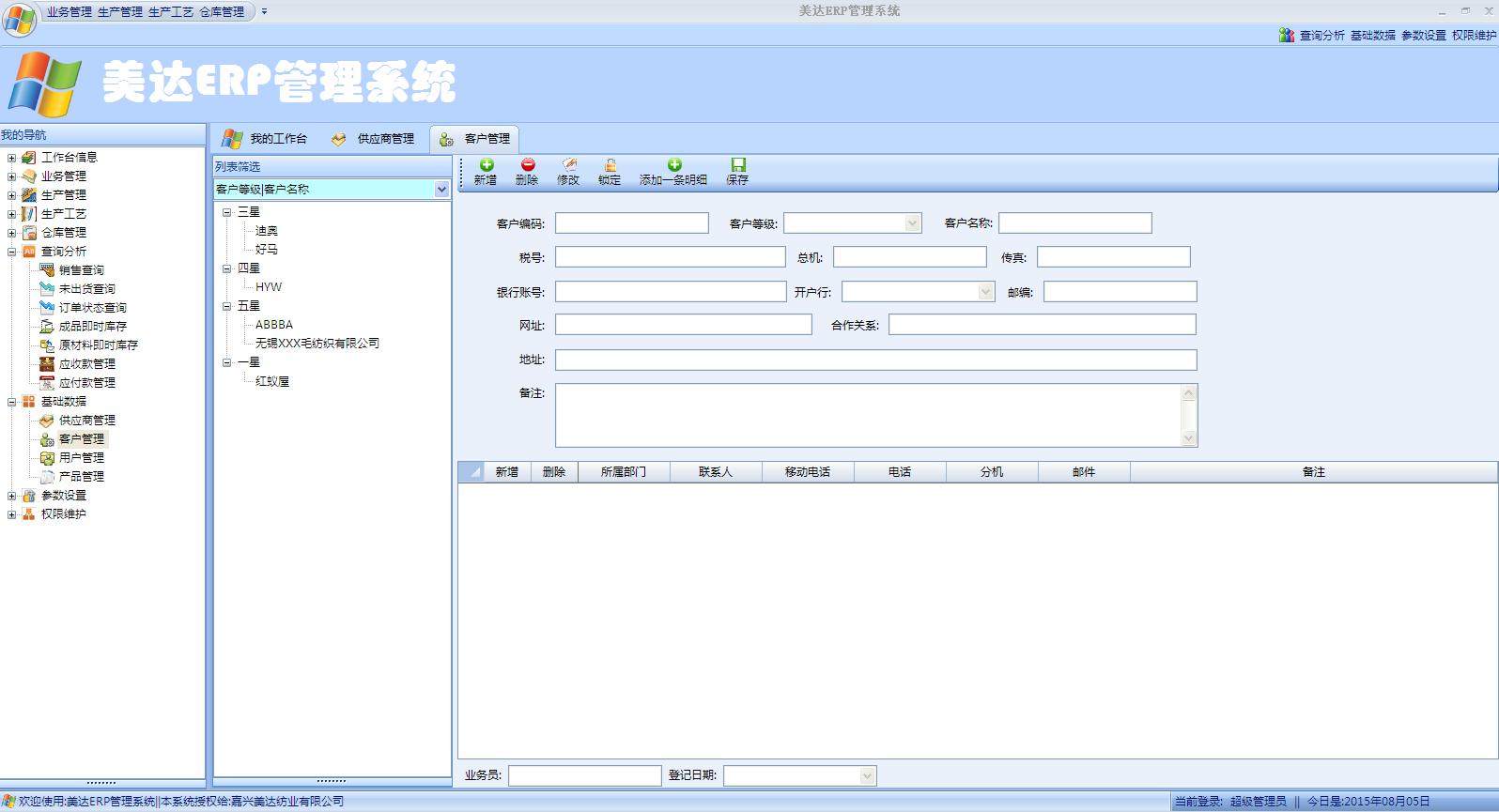
Task: Click the 移动电话 column header
Action: [x=808, y=472]
